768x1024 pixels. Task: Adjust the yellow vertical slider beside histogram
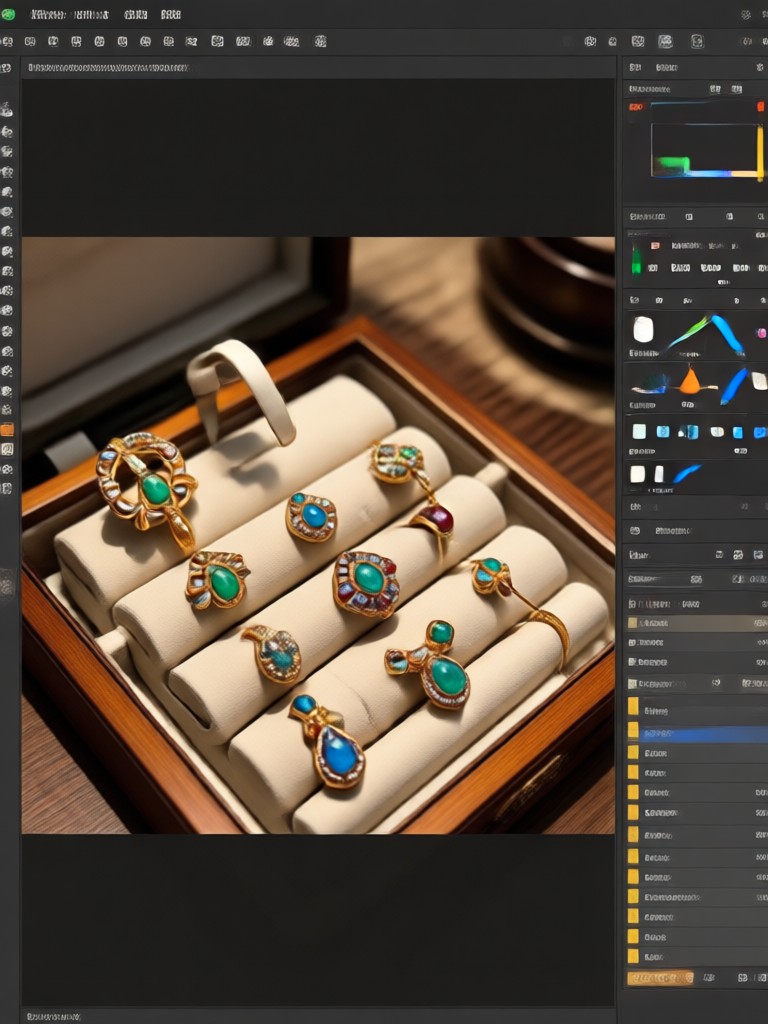[760, 153]
